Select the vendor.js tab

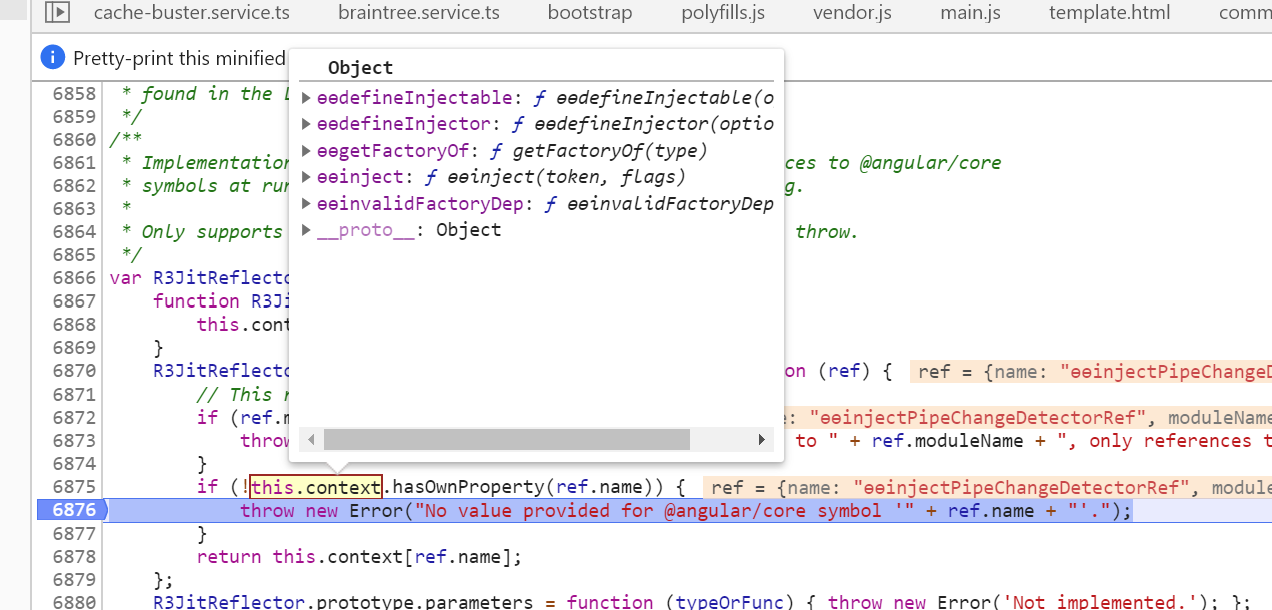click(852, 13)
